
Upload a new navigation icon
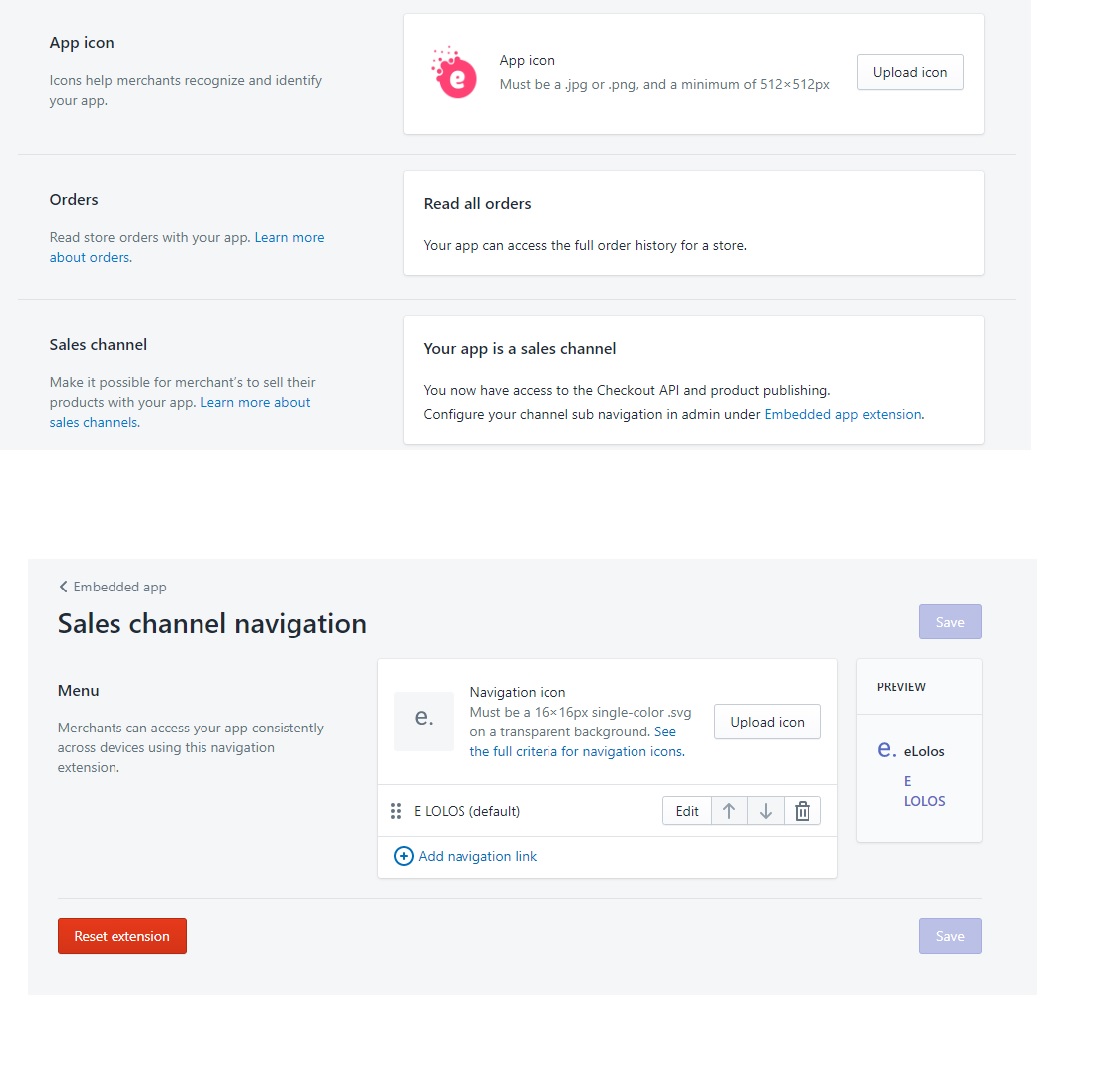767,722
